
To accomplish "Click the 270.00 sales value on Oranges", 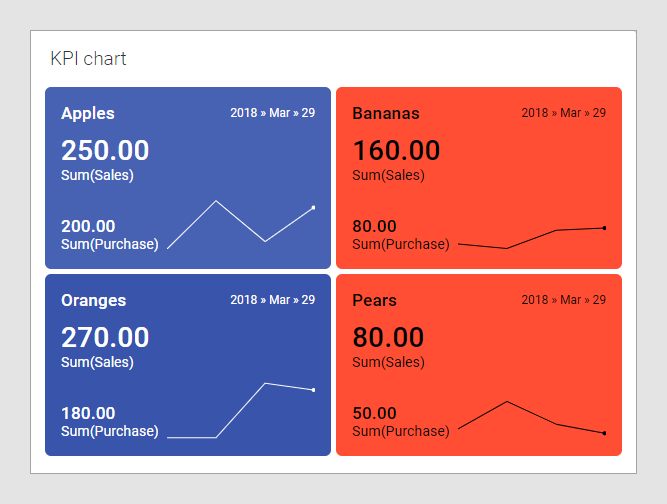I will pos(105,338).
